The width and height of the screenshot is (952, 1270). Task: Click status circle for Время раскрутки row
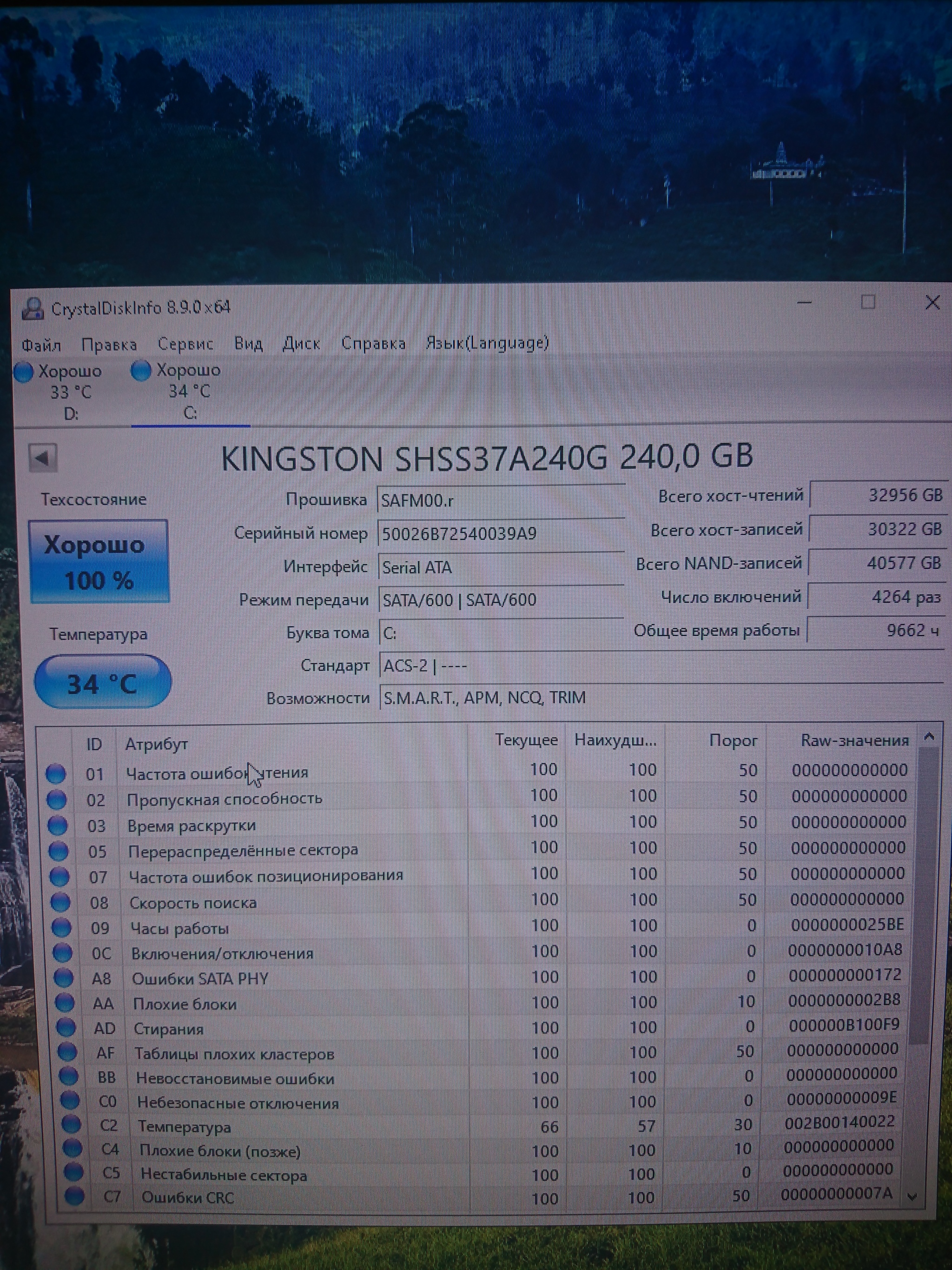pos(57,825)
